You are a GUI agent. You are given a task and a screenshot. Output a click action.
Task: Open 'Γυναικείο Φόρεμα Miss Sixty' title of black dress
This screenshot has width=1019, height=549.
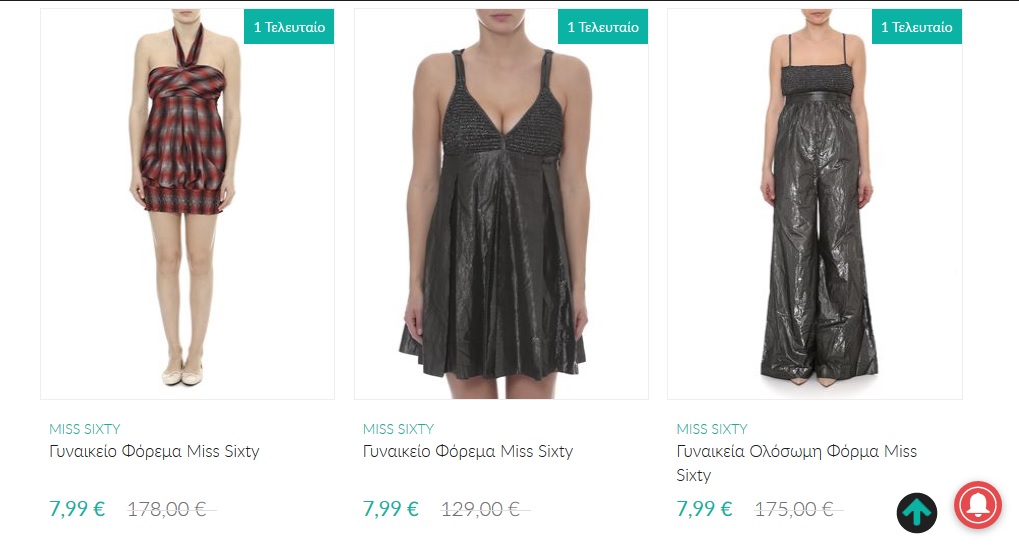click(x=468, y=451)
